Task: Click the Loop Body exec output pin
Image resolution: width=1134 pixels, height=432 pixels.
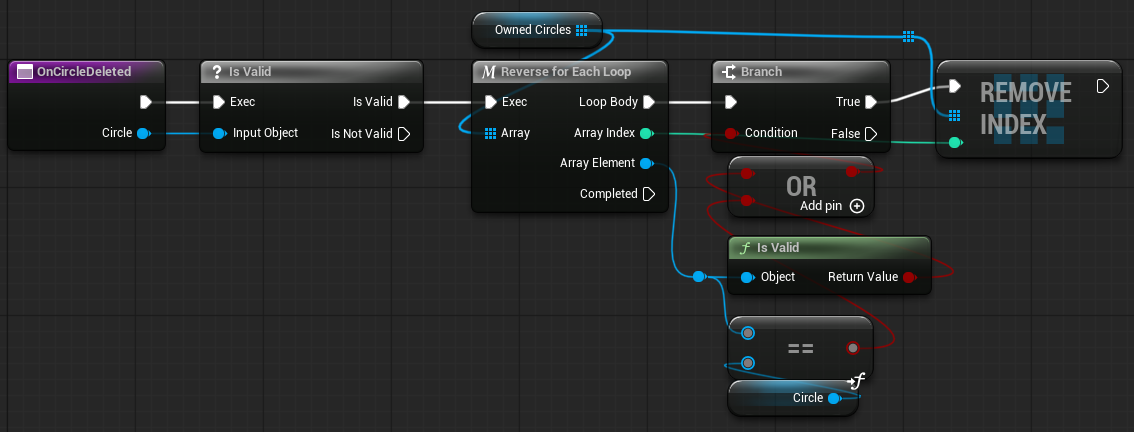Action: click(648, 102)
